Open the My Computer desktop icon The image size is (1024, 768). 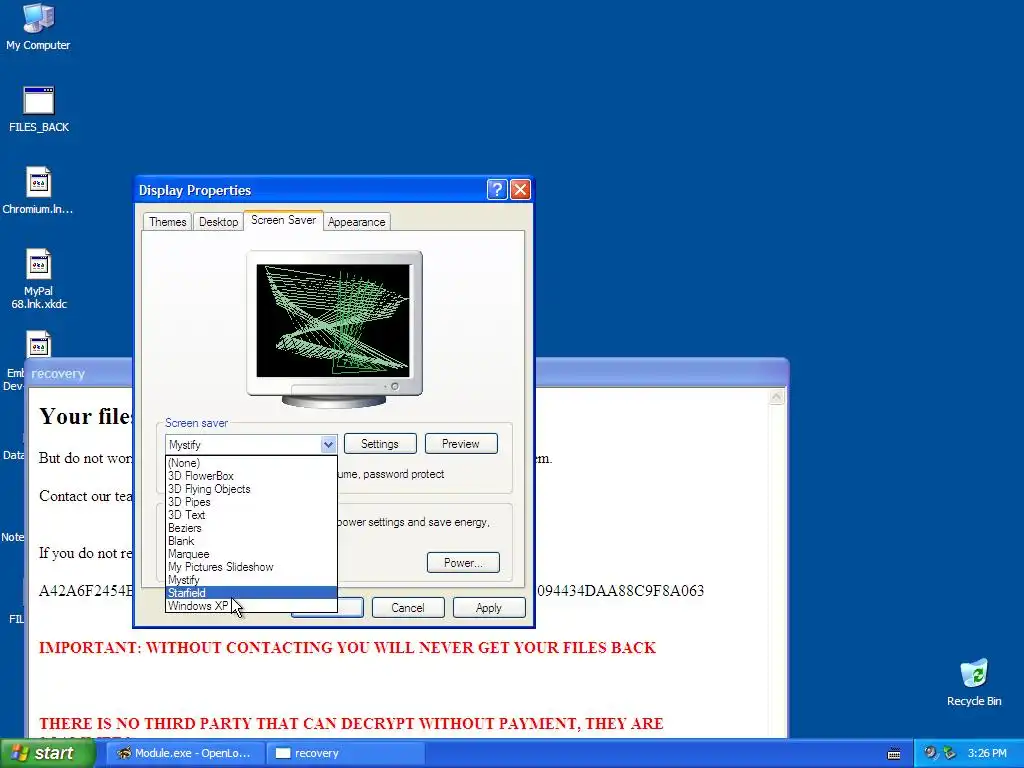click(38, 26)
